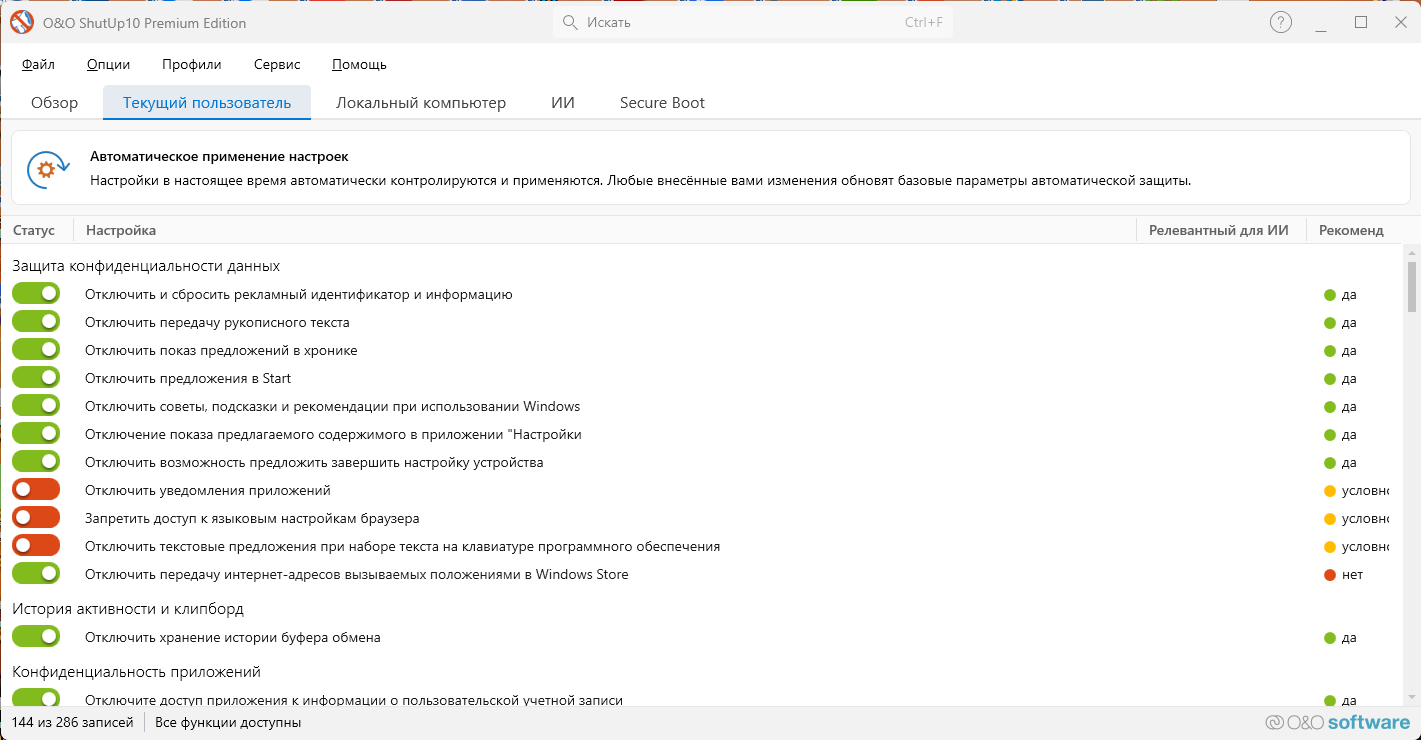The width and height of the screenshot is (1421, 740).
Task: Click yellow dot beside app notifications setting
Action: coord(1330,491)
